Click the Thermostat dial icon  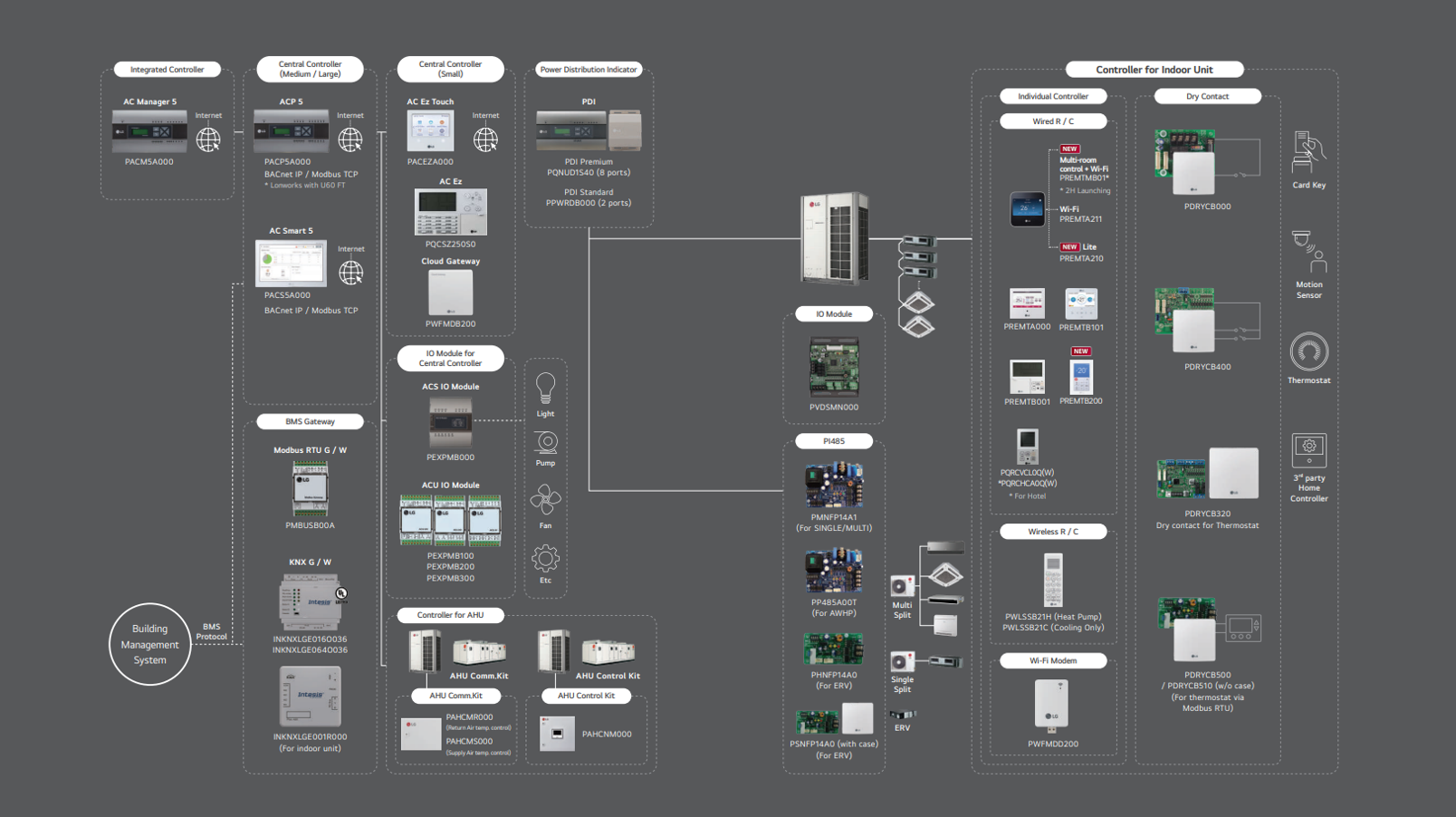pyautogui.click(x=1308, y=351)
